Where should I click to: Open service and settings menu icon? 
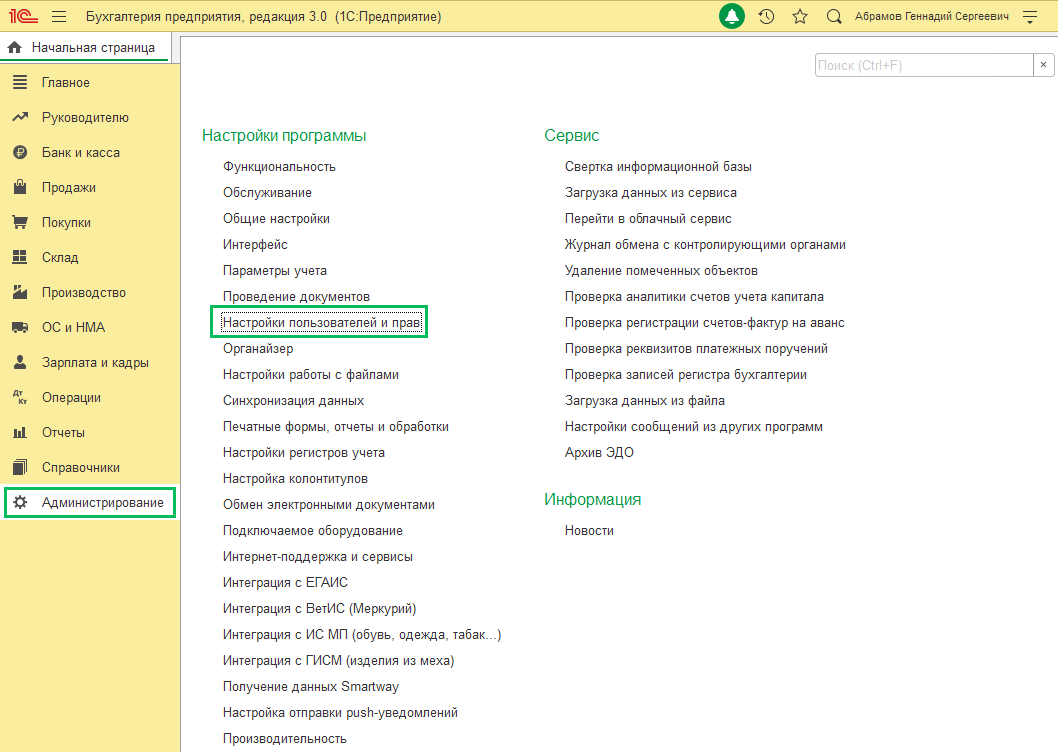pyautogui.click(x=1030, y=17)
